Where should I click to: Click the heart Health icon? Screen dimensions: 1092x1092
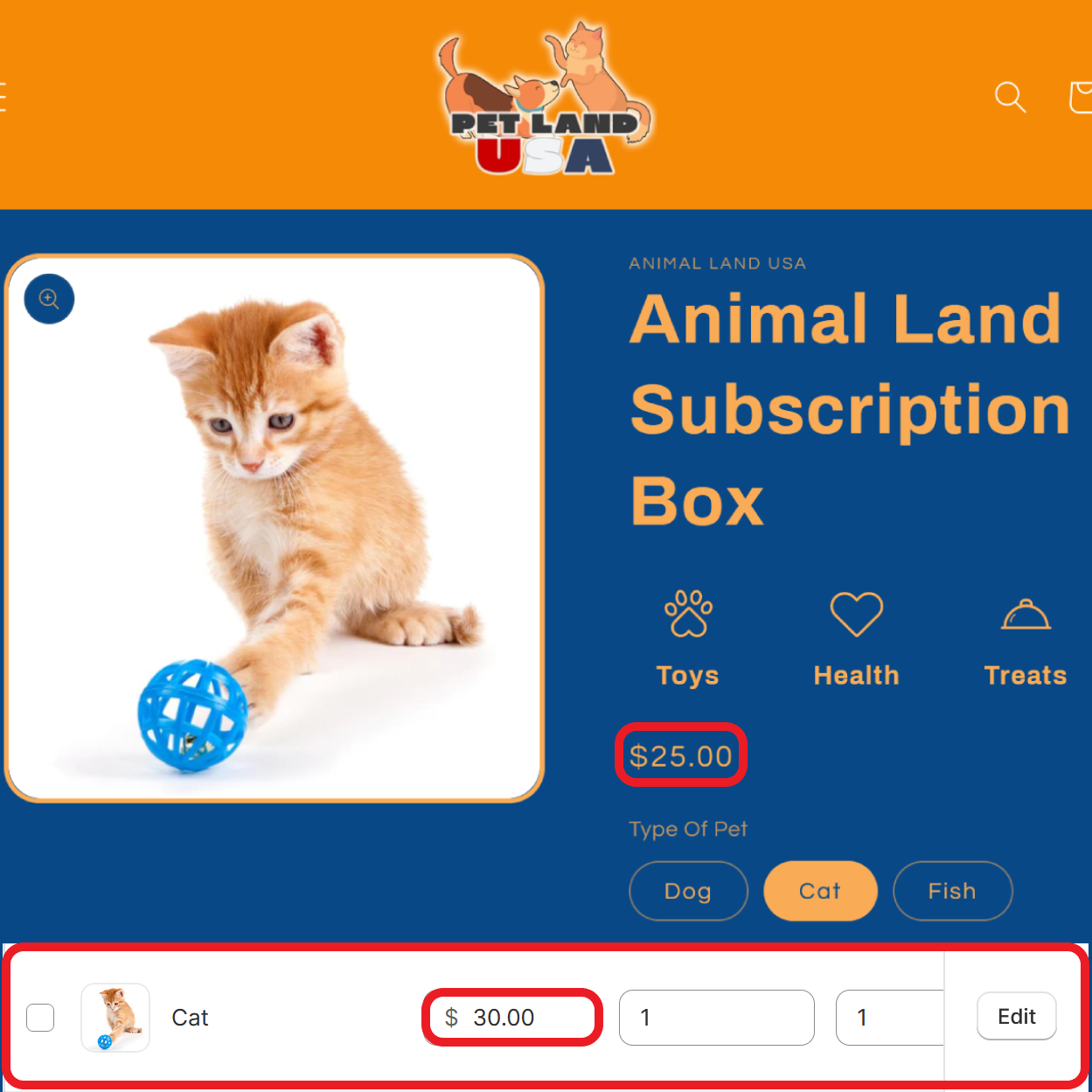pos(857,614)
